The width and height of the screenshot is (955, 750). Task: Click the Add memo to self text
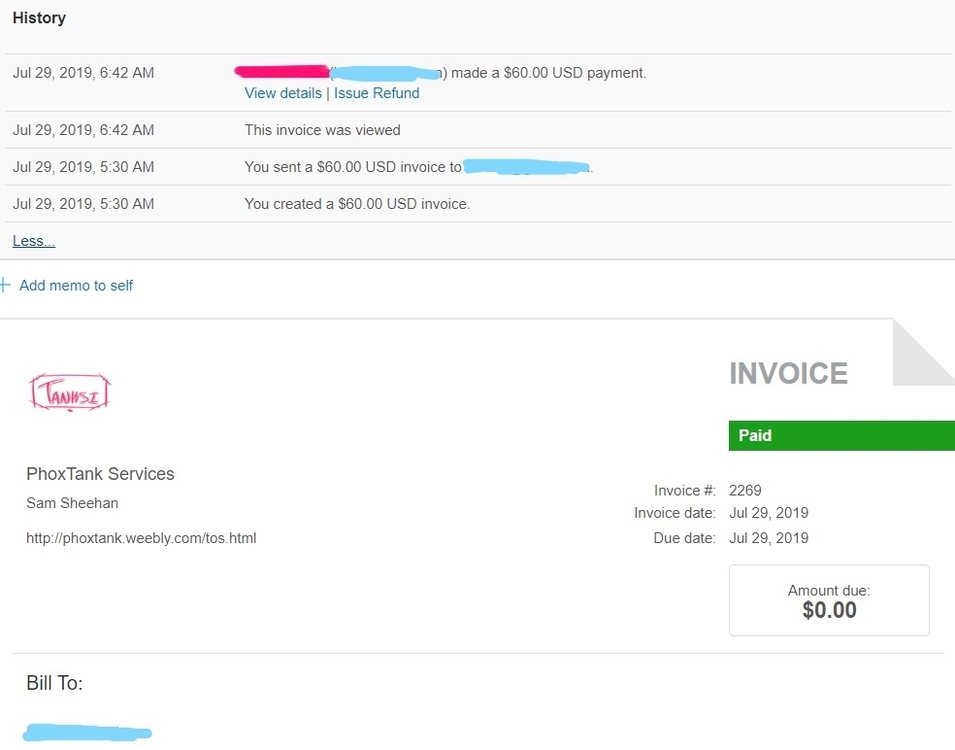76,286
